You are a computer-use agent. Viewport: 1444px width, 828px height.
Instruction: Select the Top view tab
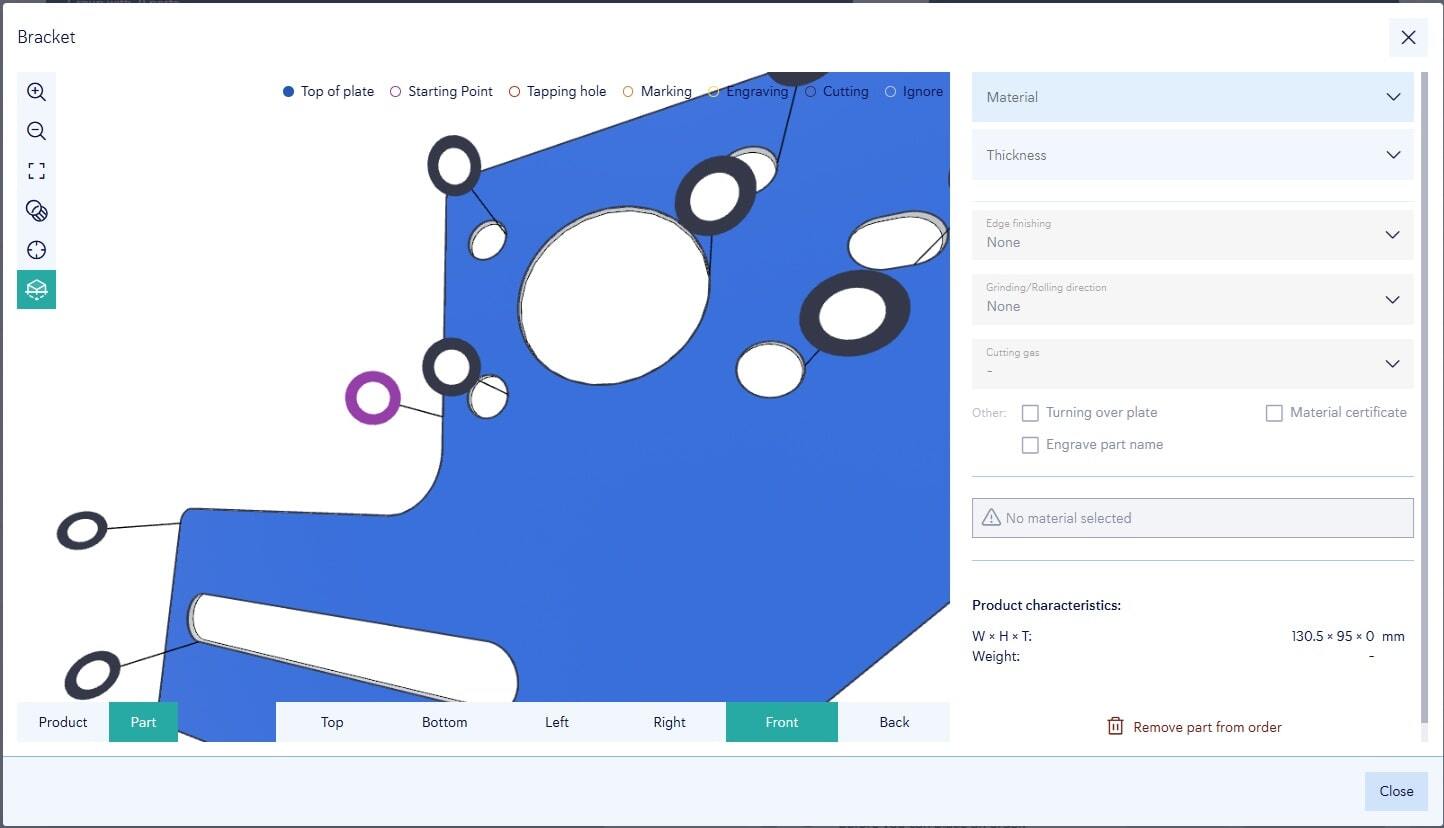coord(332,722)
